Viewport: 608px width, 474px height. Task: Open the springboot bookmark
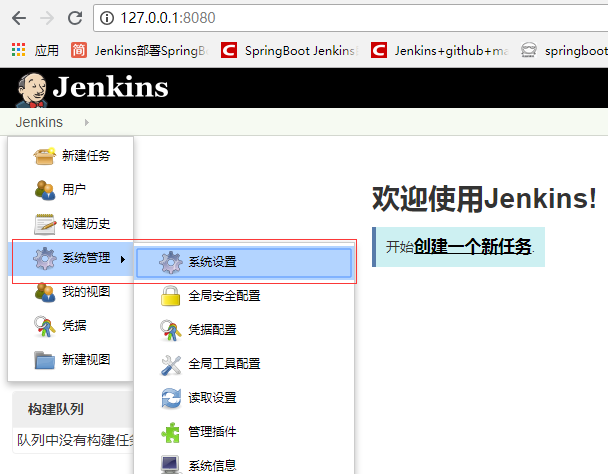point(564,50)
